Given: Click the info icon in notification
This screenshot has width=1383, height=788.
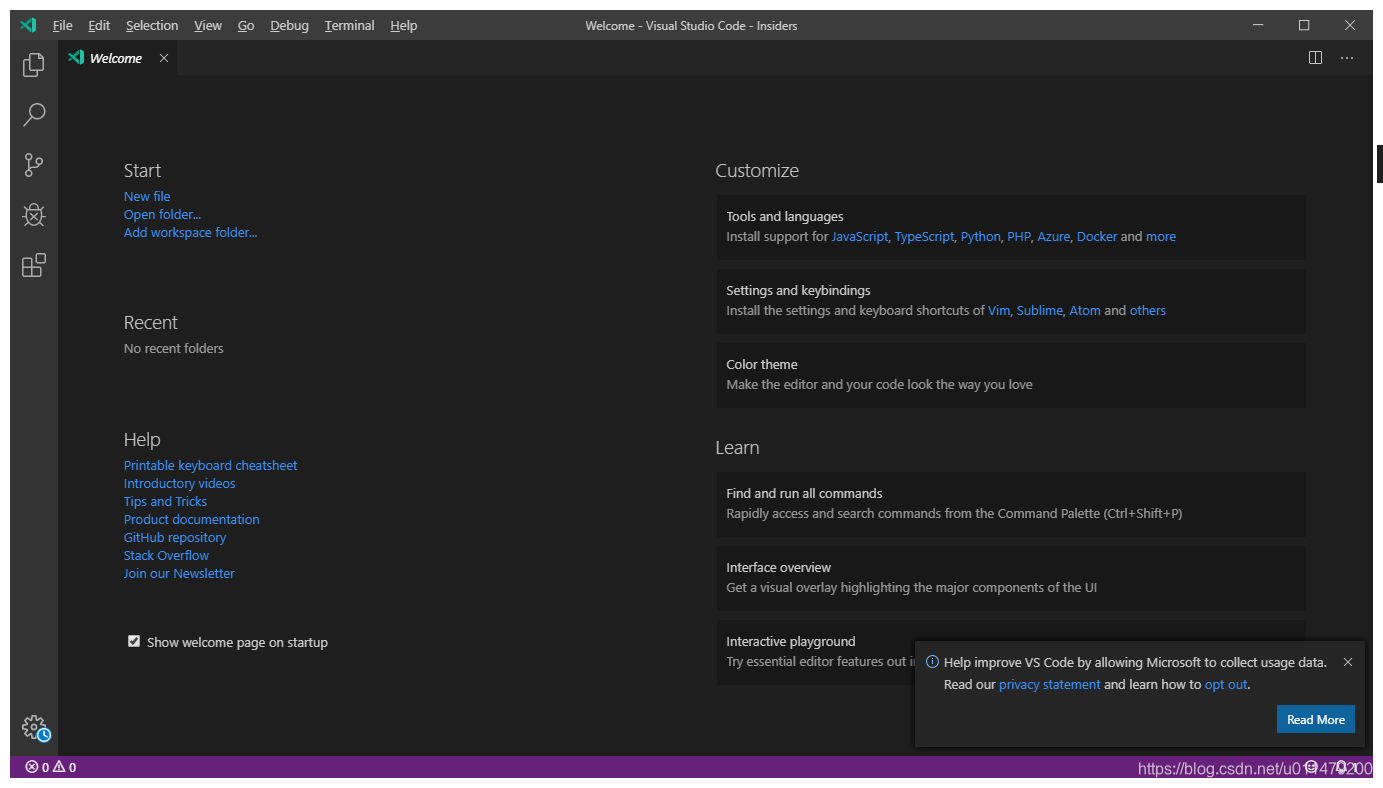Looking at the screenshot, I should point(932,662).
